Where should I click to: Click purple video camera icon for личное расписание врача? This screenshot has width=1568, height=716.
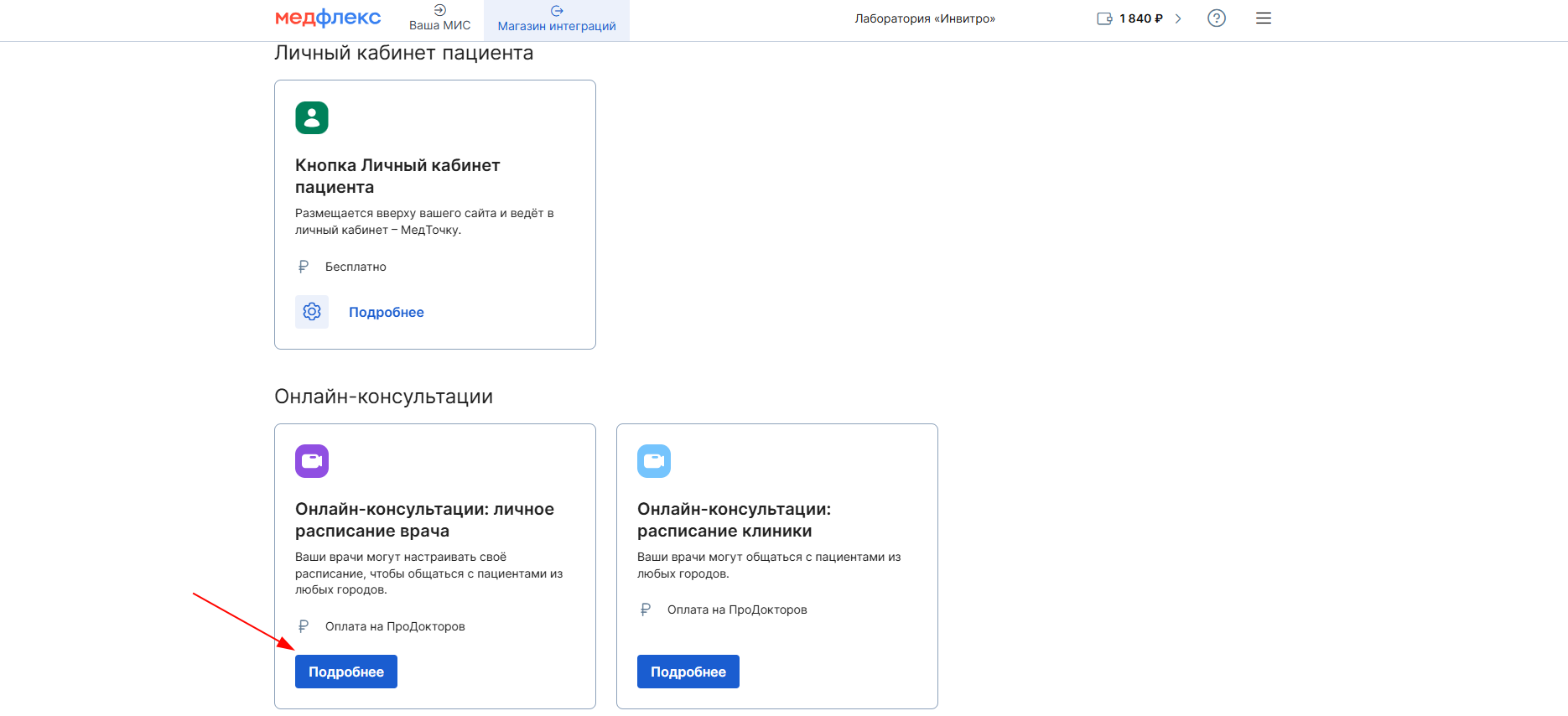[312, 461]
